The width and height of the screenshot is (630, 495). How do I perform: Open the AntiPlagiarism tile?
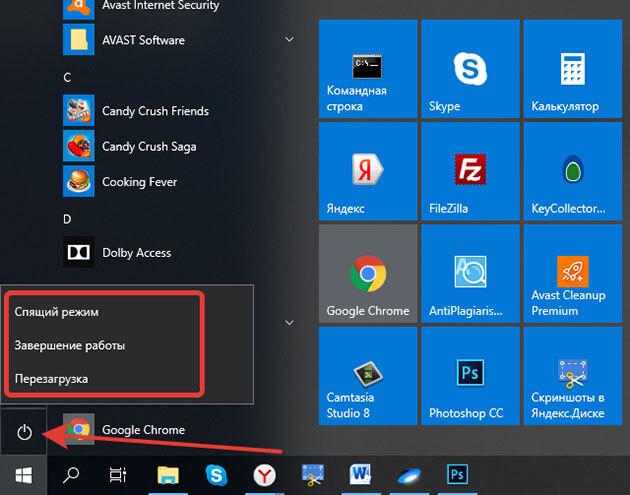470,274
